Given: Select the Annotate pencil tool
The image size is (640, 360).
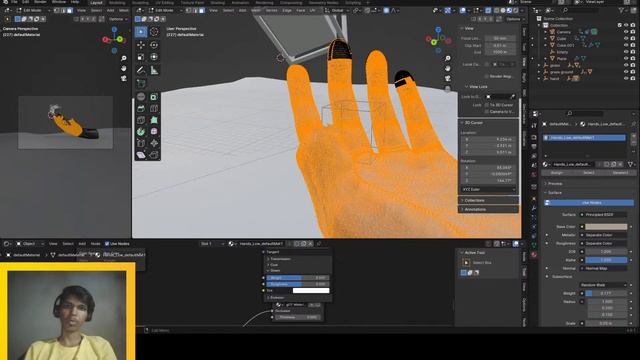Looking at the screenshot, I should tap(141, 70).
